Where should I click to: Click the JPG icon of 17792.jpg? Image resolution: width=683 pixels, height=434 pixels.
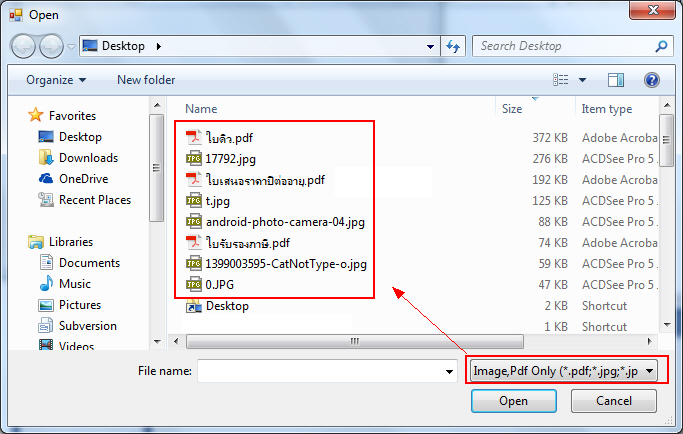coord(193,159)
